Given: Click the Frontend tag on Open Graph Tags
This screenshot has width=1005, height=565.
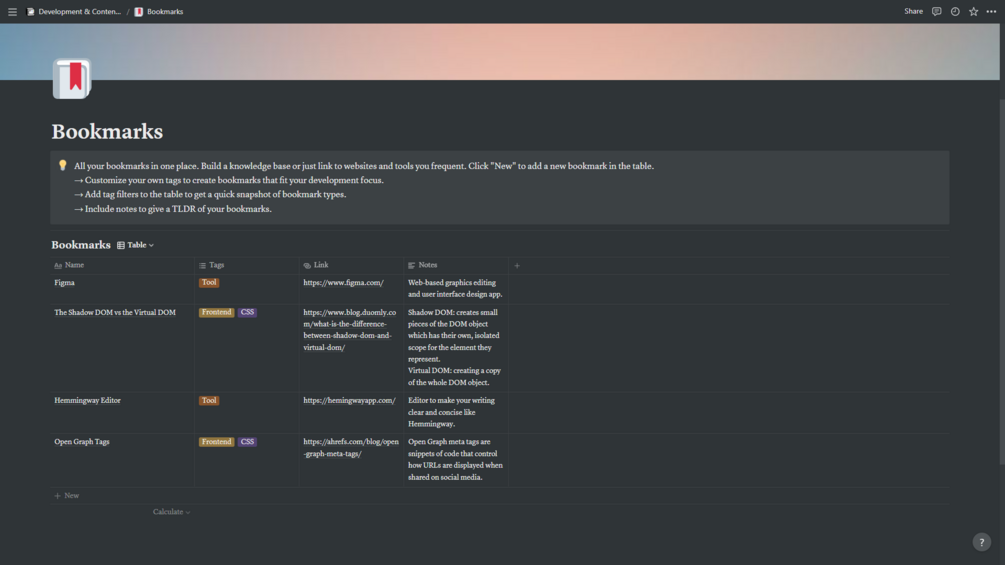Looking at the screenshot, I should pyautogui.click(x=216, y=442).
